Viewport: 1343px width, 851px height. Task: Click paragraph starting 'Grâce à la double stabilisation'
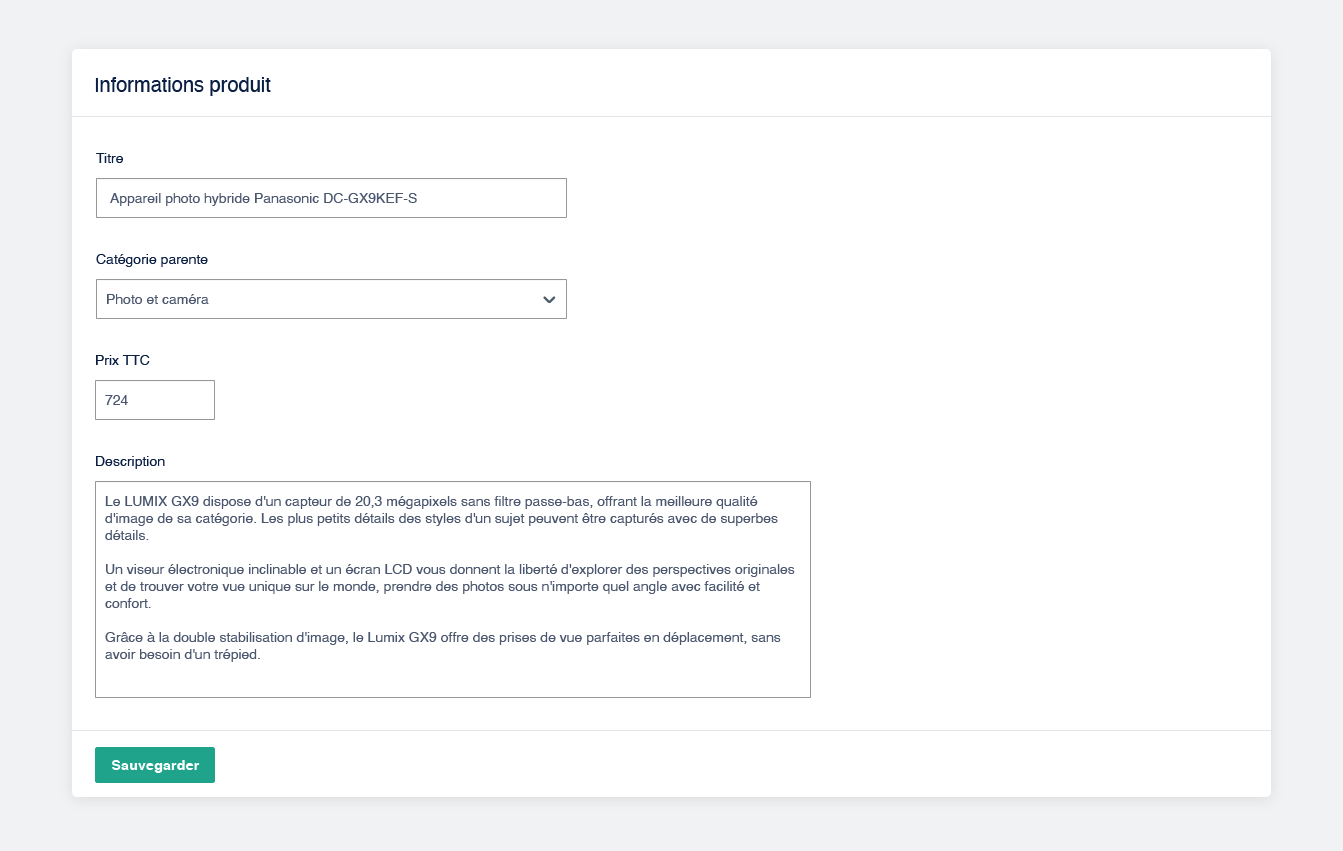point(443,646)
